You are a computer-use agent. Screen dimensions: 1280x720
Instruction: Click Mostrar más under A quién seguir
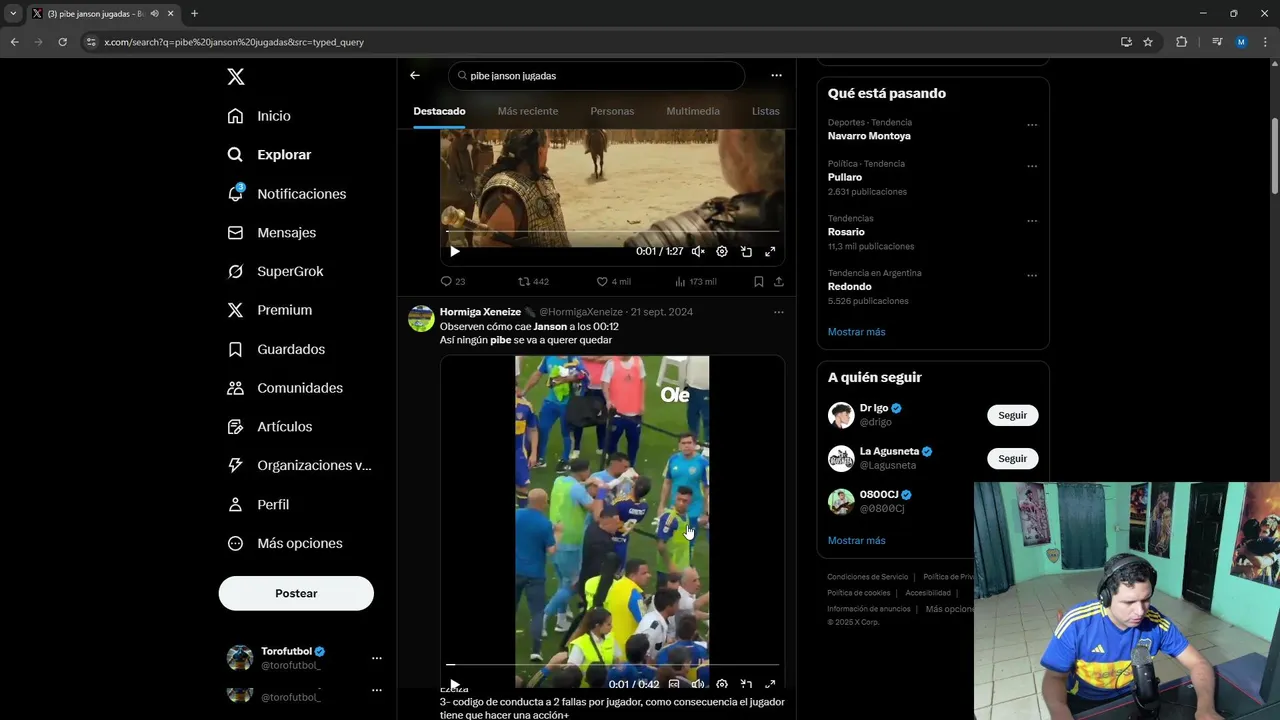[x=856, y=540]
